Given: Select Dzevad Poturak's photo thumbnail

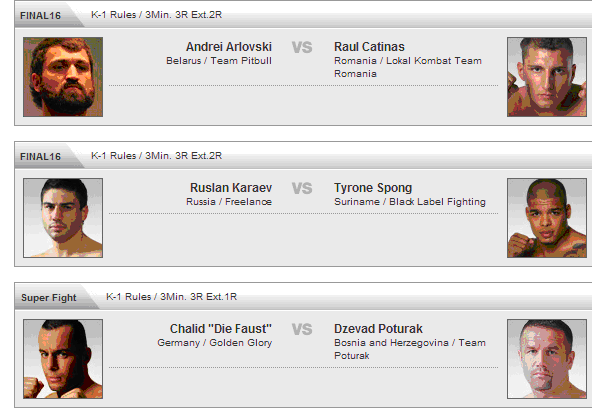Looking at the screenshot, I should (547, 359).
